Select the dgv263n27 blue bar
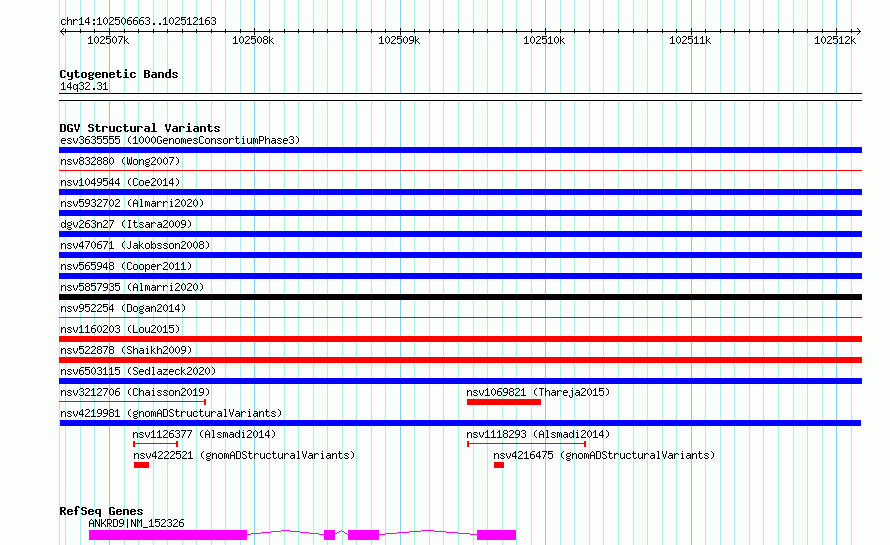 [460, 234]
